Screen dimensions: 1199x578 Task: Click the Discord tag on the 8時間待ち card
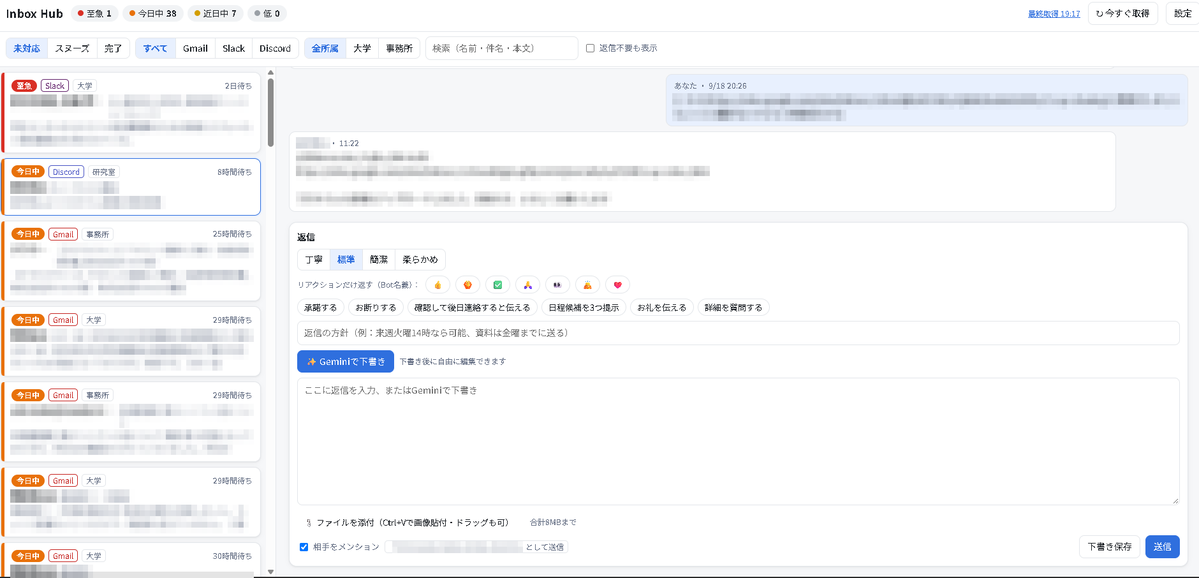point(66,172)
